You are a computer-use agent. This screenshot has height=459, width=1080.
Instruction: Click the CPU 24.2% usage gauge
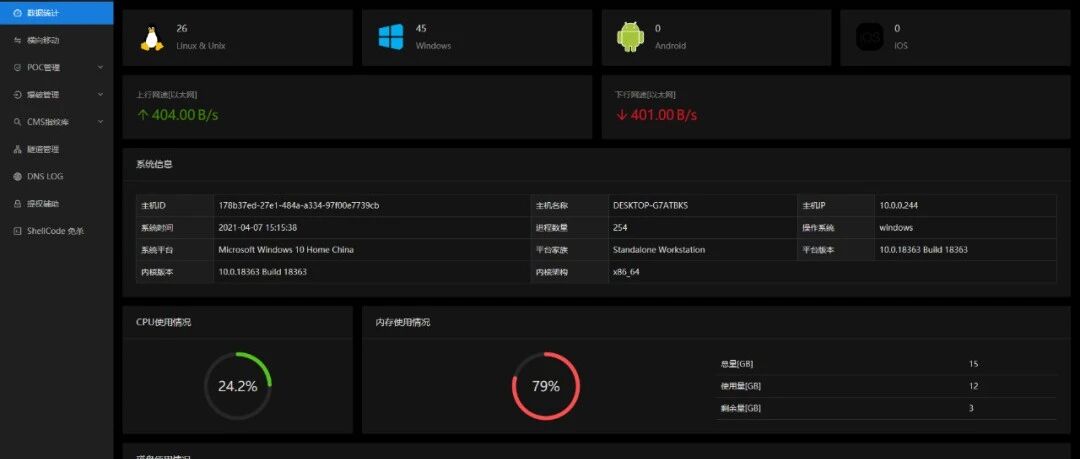point(238,386)
